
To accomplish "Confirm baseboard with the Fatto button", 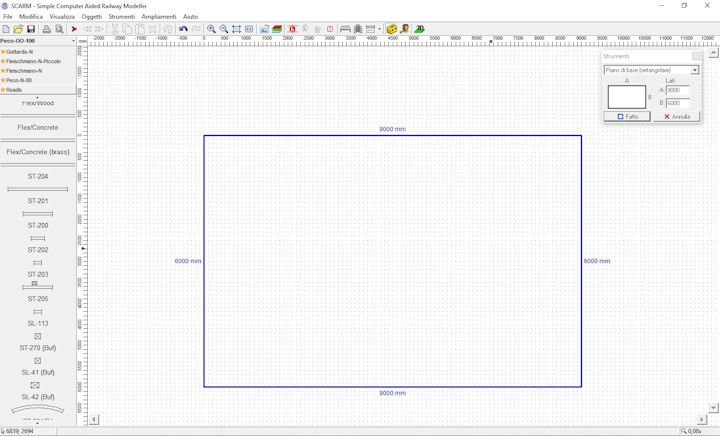I will (628, 117).
